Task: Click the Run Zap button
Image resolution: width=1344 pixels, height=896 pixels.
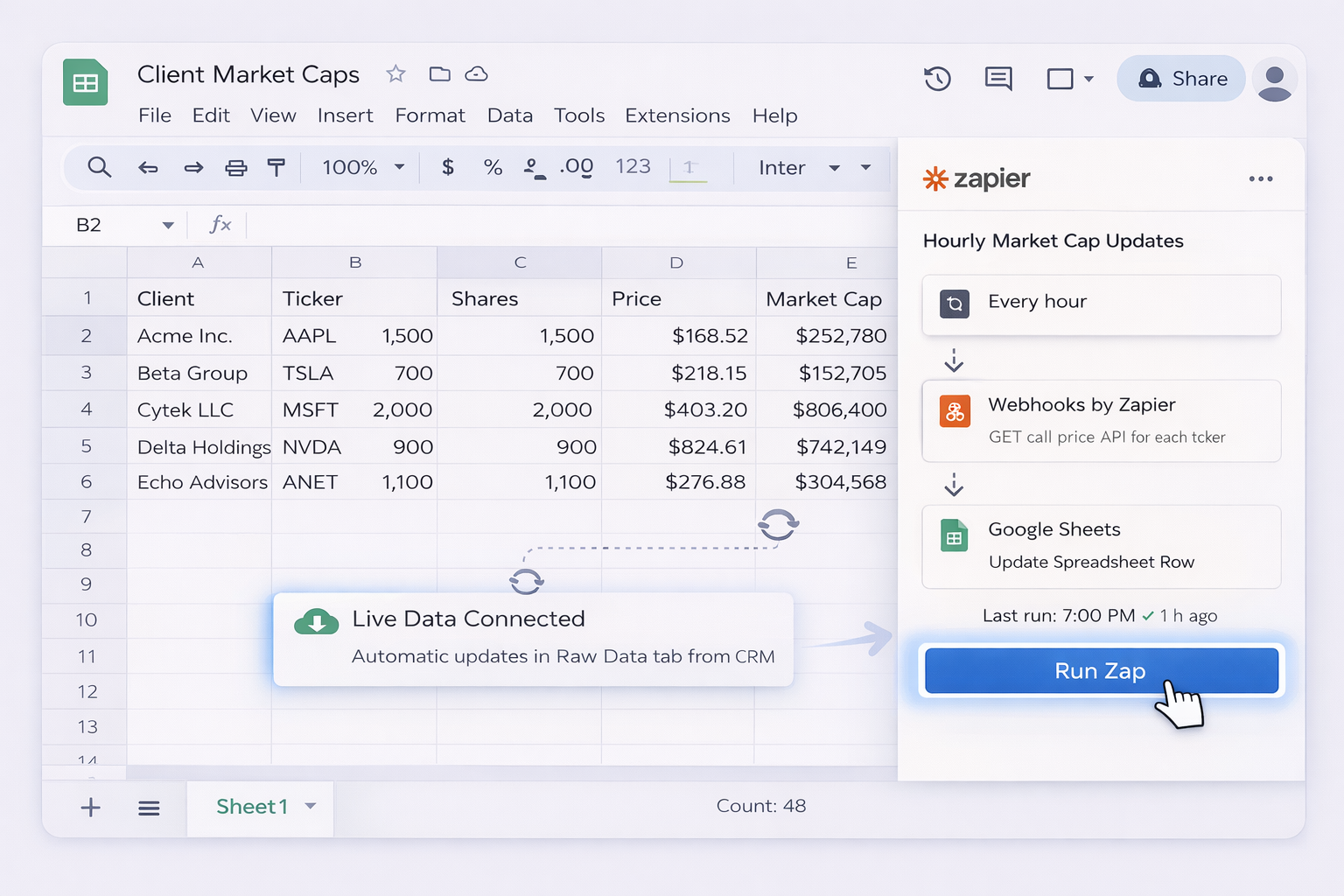Action: point(1102,671)
